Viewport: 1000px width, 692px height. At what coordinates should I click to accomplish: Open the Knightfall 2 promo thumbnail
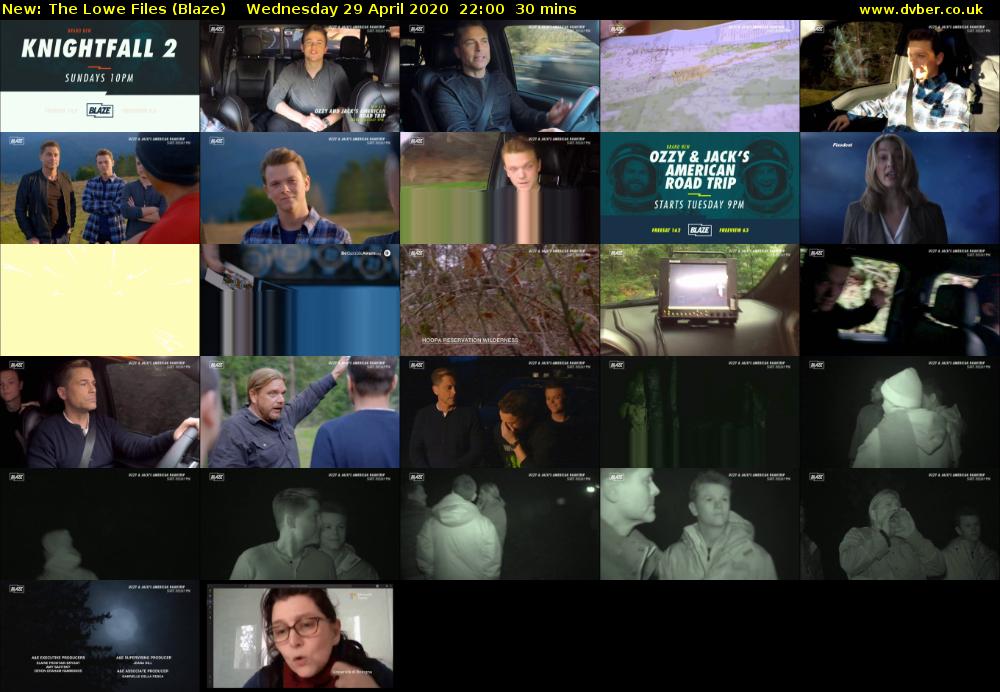click(x=100, y=76)
